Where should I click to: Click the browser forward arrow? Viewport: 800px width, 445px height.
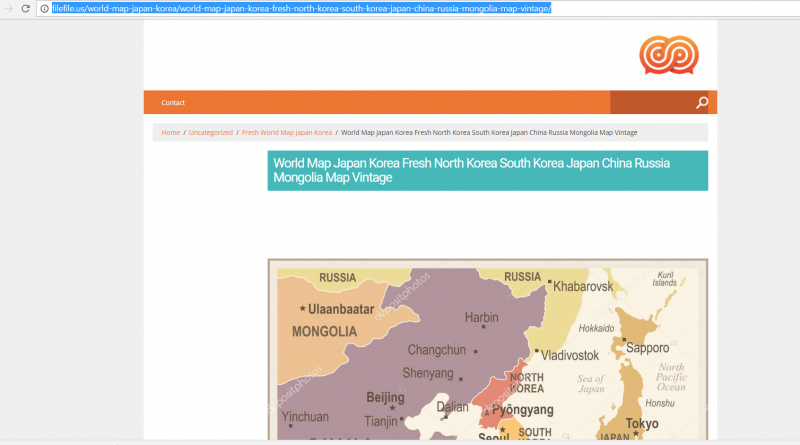pos(7,8)
